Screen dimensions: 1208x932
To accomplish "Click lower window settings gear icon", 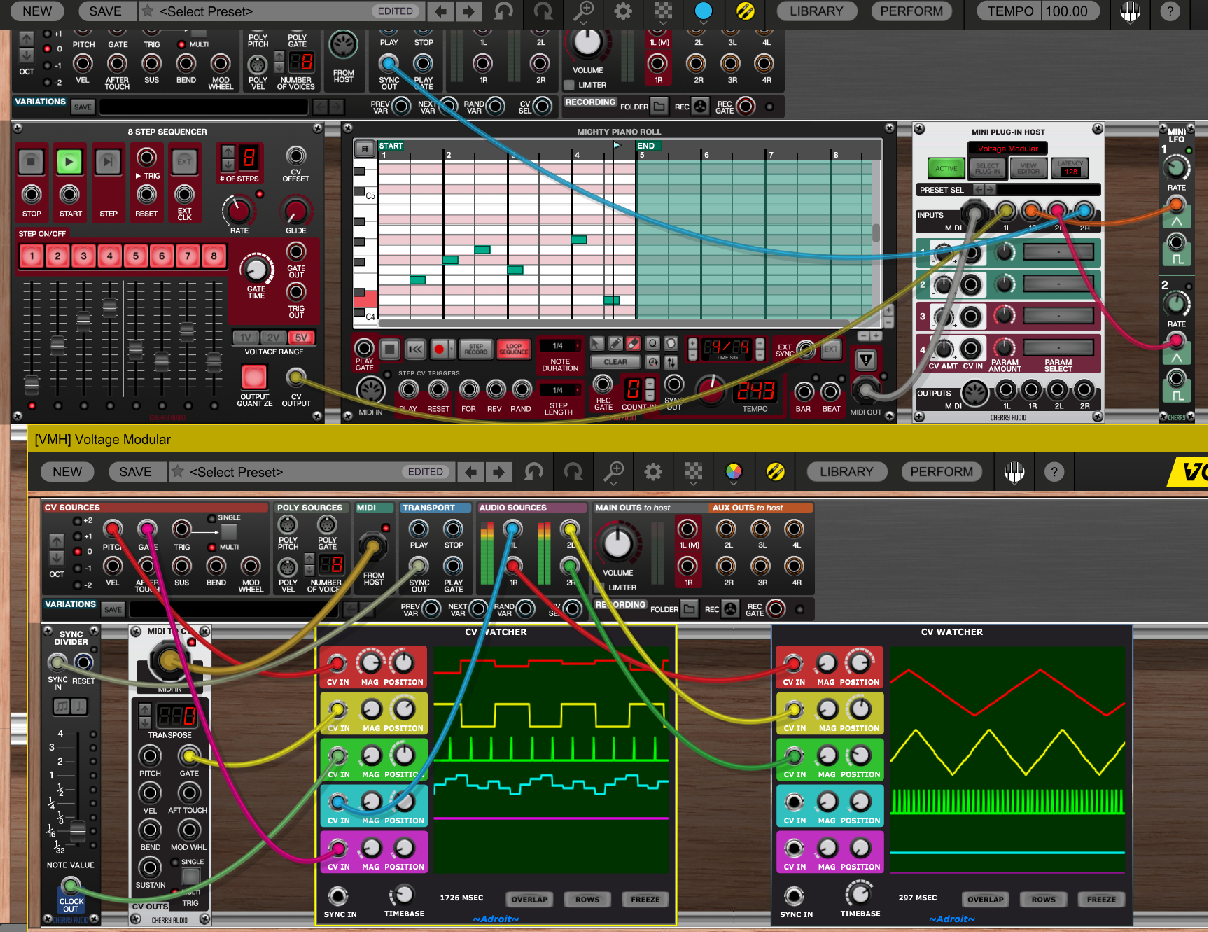I will pos(653,472).
